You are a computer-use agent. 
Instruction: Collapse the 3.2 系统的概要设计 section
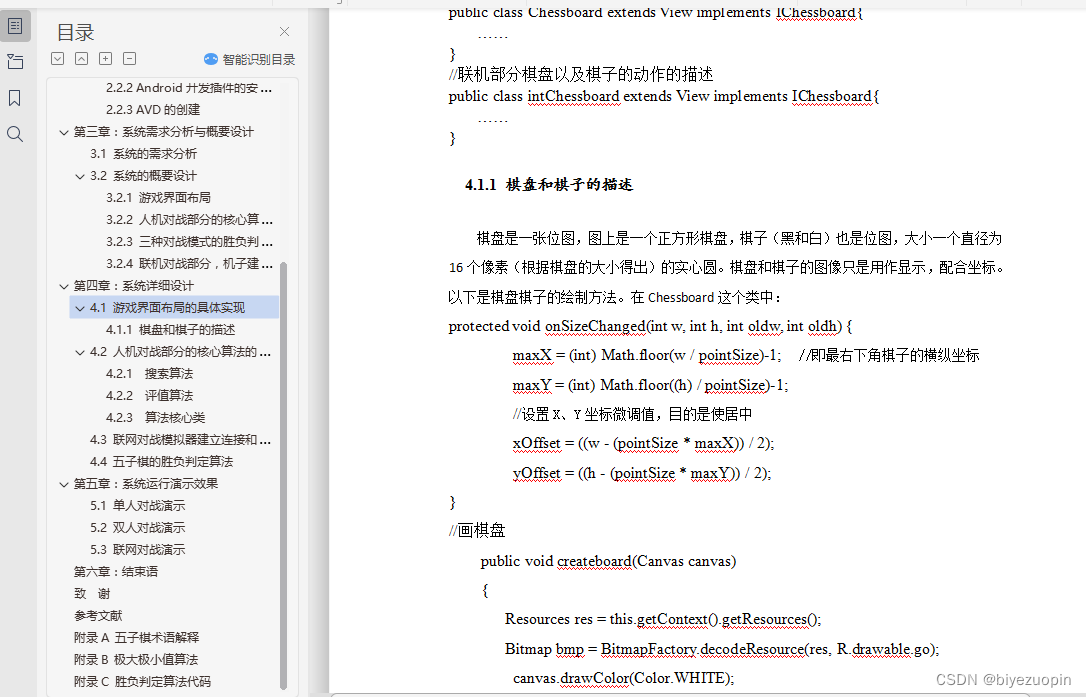(78, 175)
